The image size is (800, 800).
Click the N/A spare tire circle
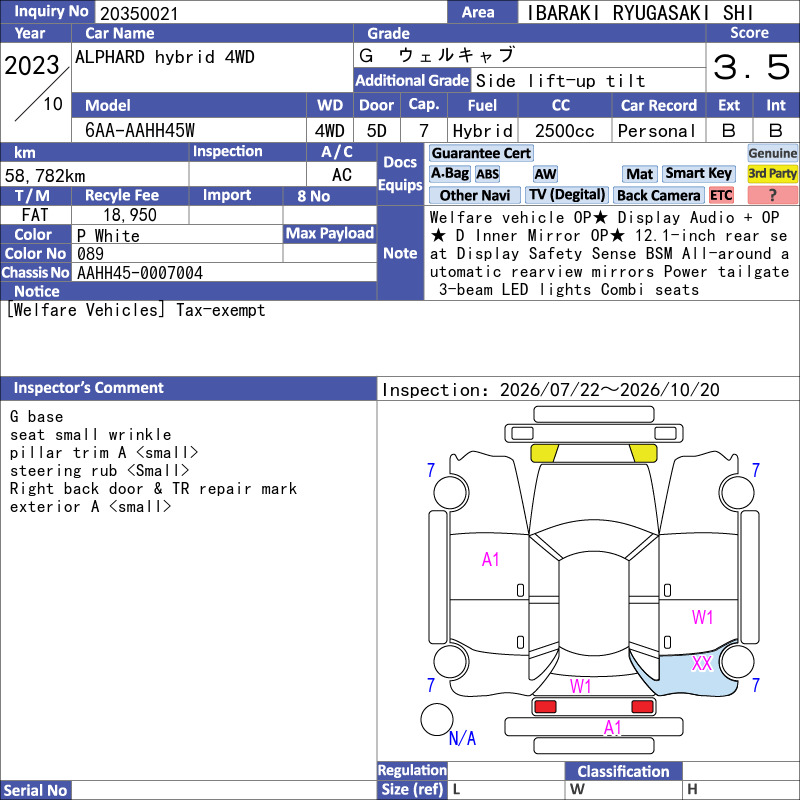coord(437,719)
